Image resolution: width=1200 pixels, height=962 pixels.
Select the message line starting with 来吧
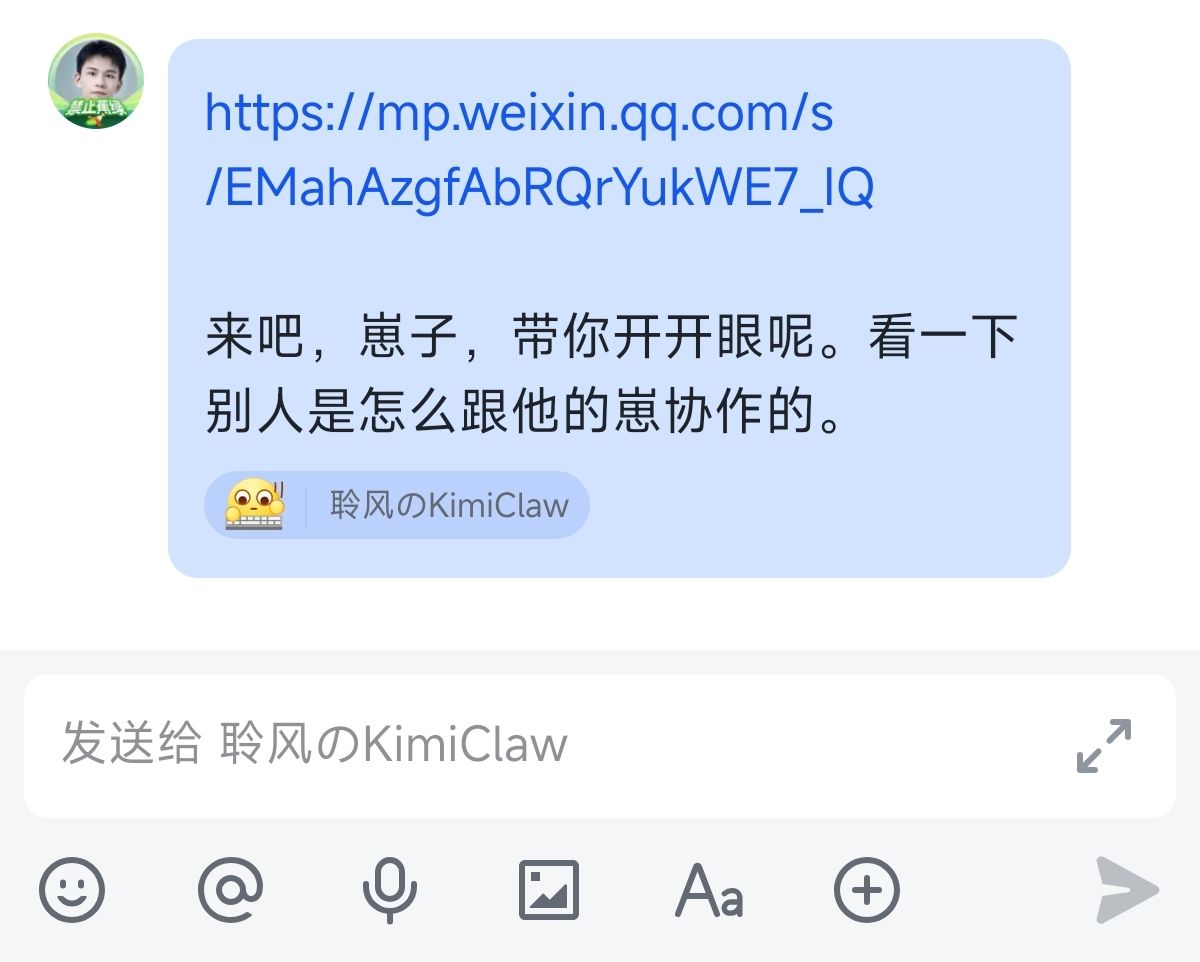[611, 337]
